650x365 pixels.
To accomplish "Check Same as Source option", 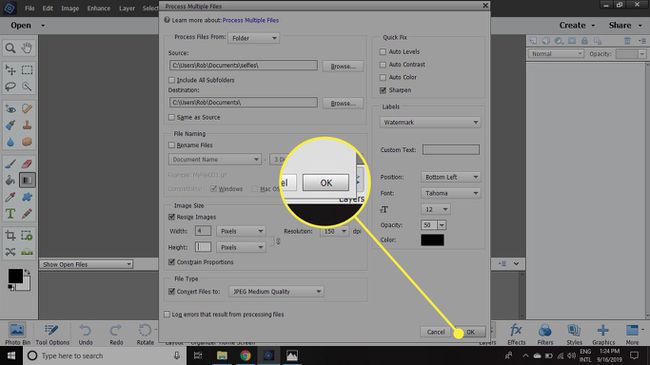I will pyautogui.click(x=172, y=117).
